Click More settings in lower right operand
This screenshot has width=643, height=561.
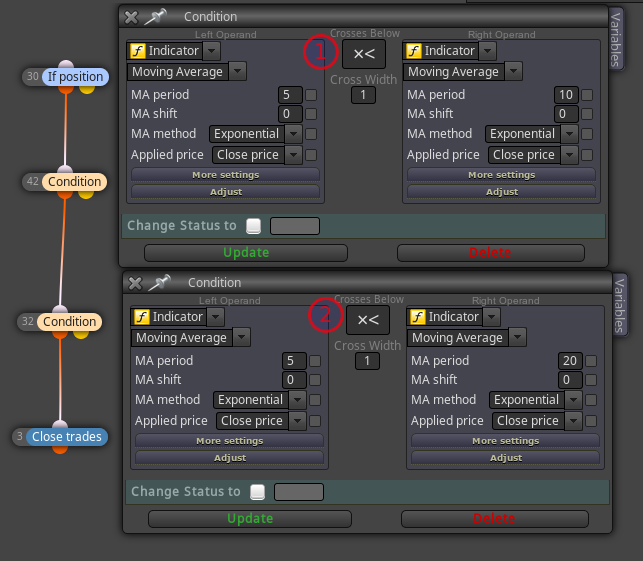tap(506, 441)
